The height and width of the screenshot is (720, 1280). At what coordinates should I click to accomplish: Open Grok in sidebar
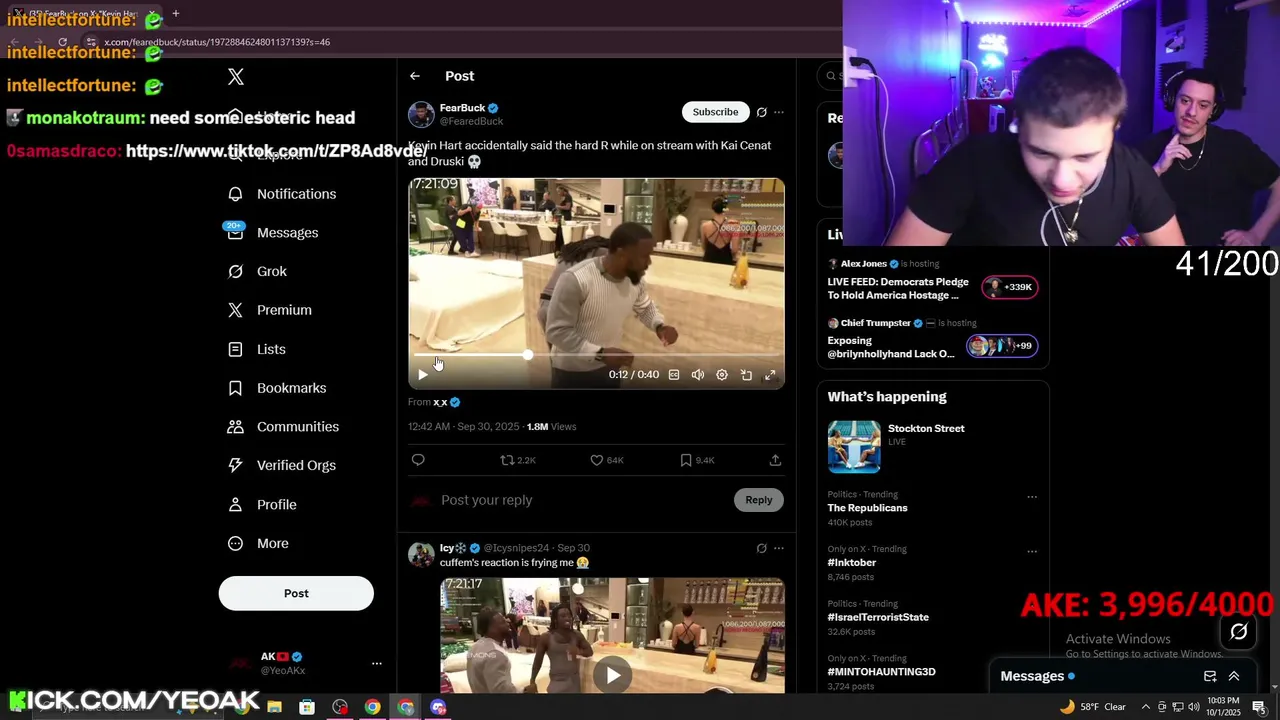click(257, 272)
